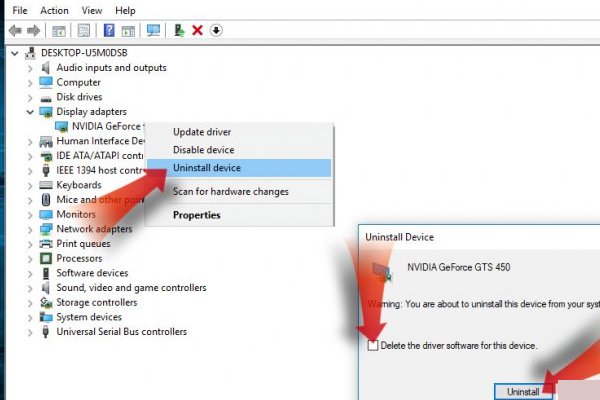
Task: Click the Back arrow toolbar icon
Action: pyautogui.click(x=14, y=30)
